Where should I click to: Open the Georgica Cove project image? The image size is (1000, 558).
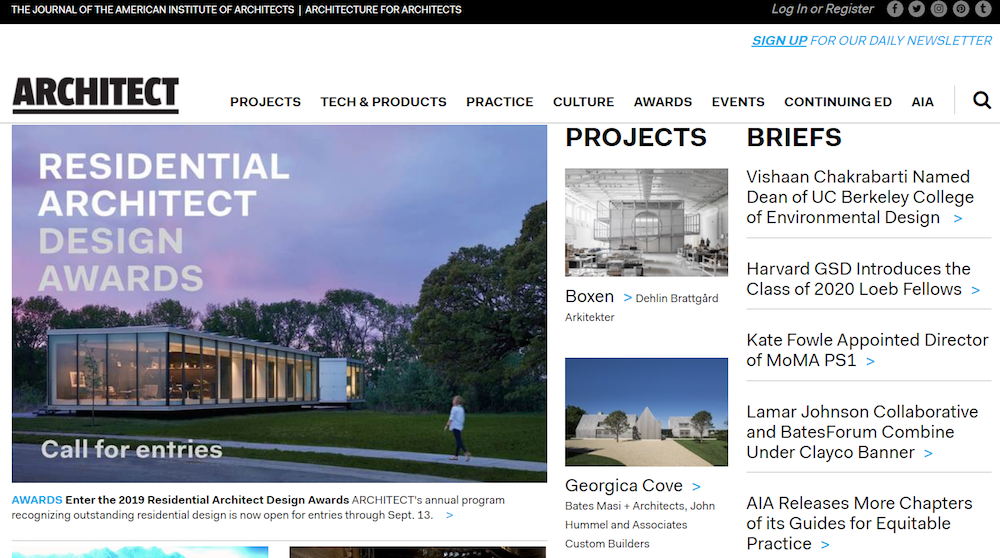click(646, 412)
